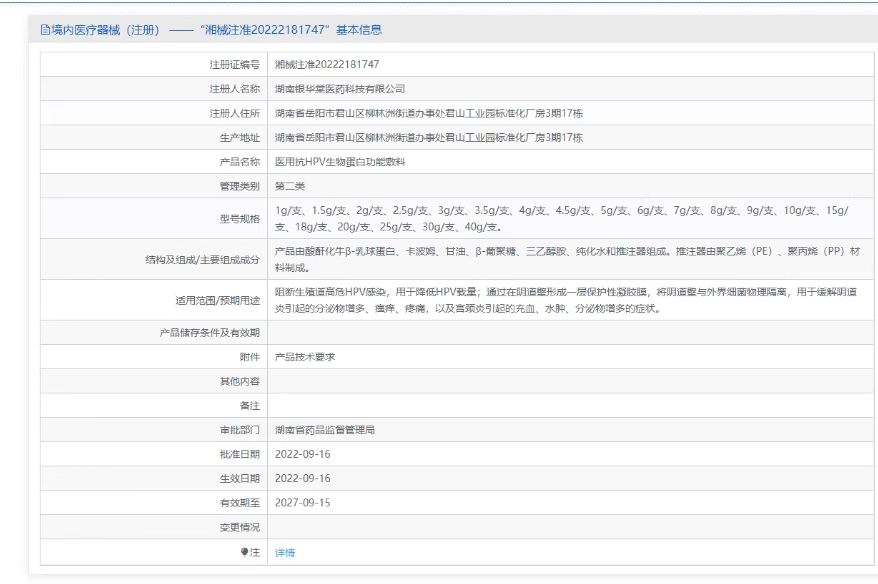Click the document icon in the header
The height and width of the screenshot is (584, 878).
tap(45, 30)
